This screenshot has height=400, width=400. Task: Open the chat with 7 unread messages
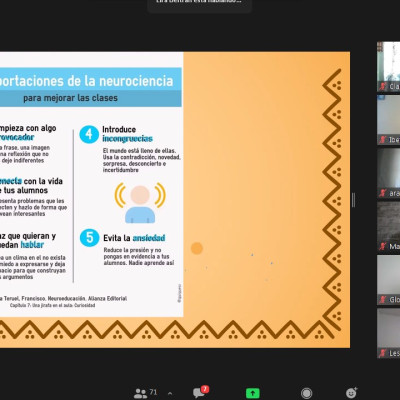tap(200, 392)
